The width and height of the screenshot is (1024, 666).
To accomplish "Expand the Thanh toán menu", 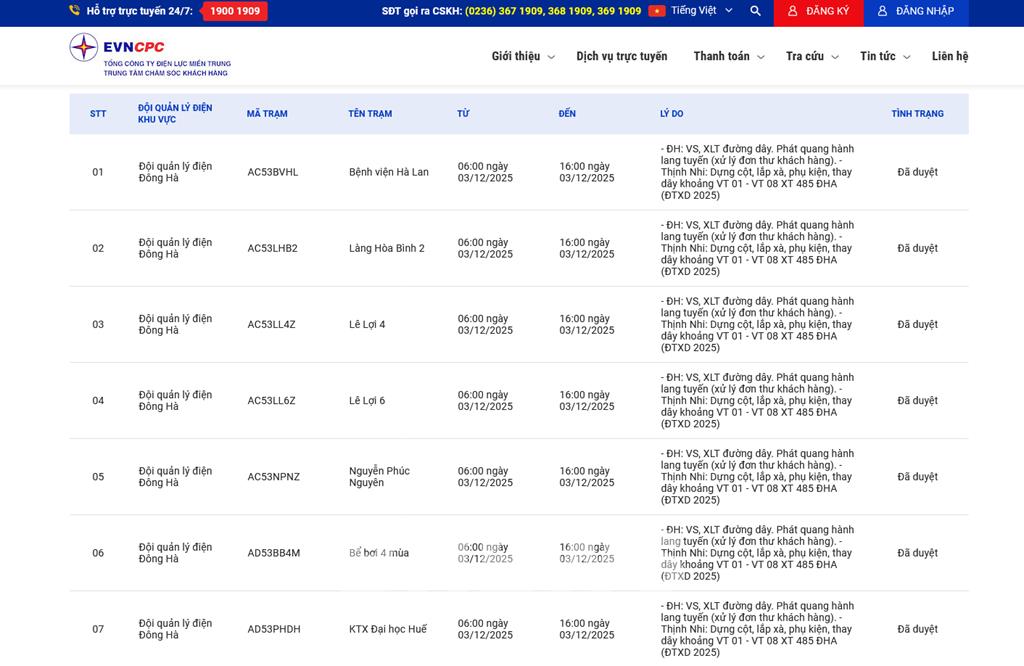I will point(728,56).
